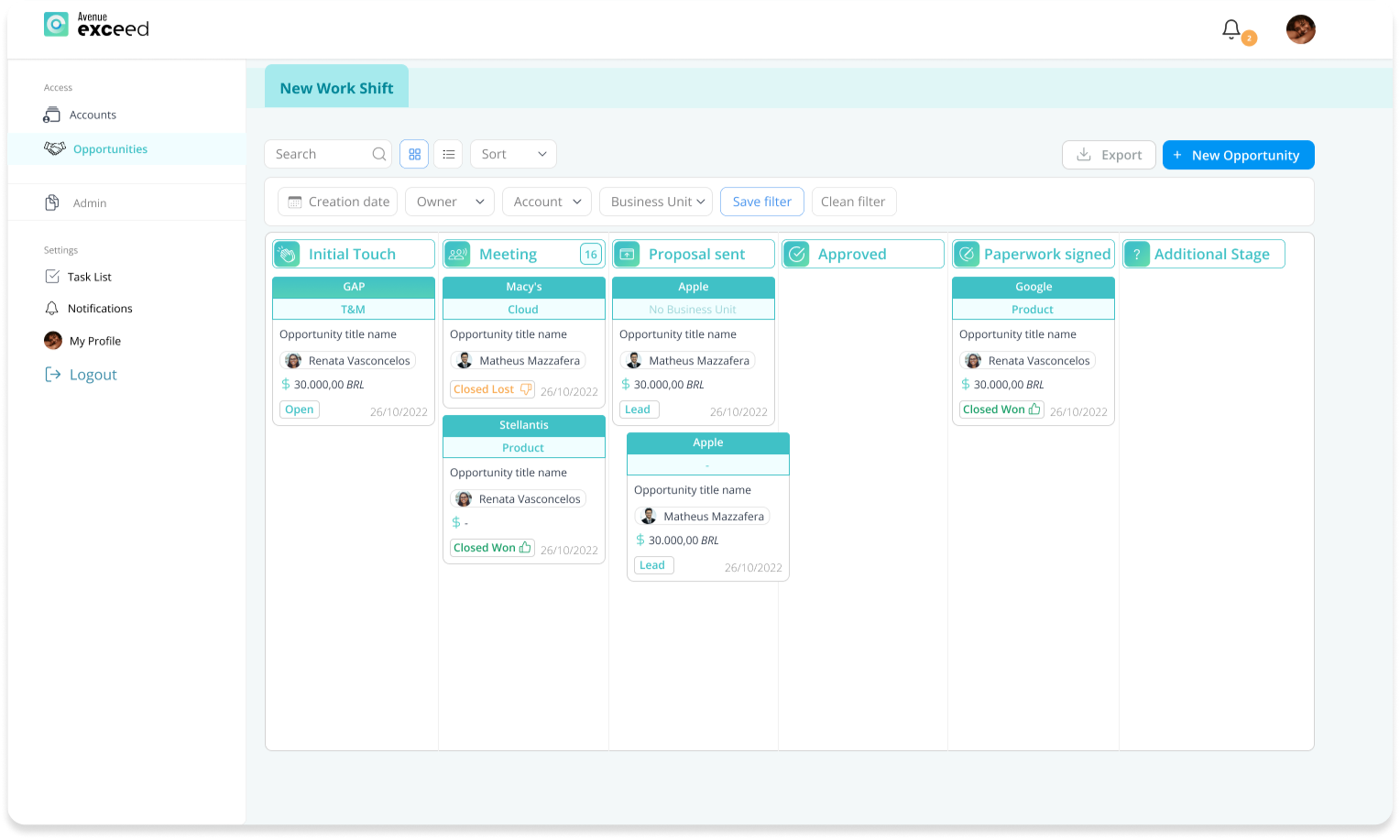Click the Meeting count badge 16
Viewport: 1400px width, 840px height.
(591, 255)
